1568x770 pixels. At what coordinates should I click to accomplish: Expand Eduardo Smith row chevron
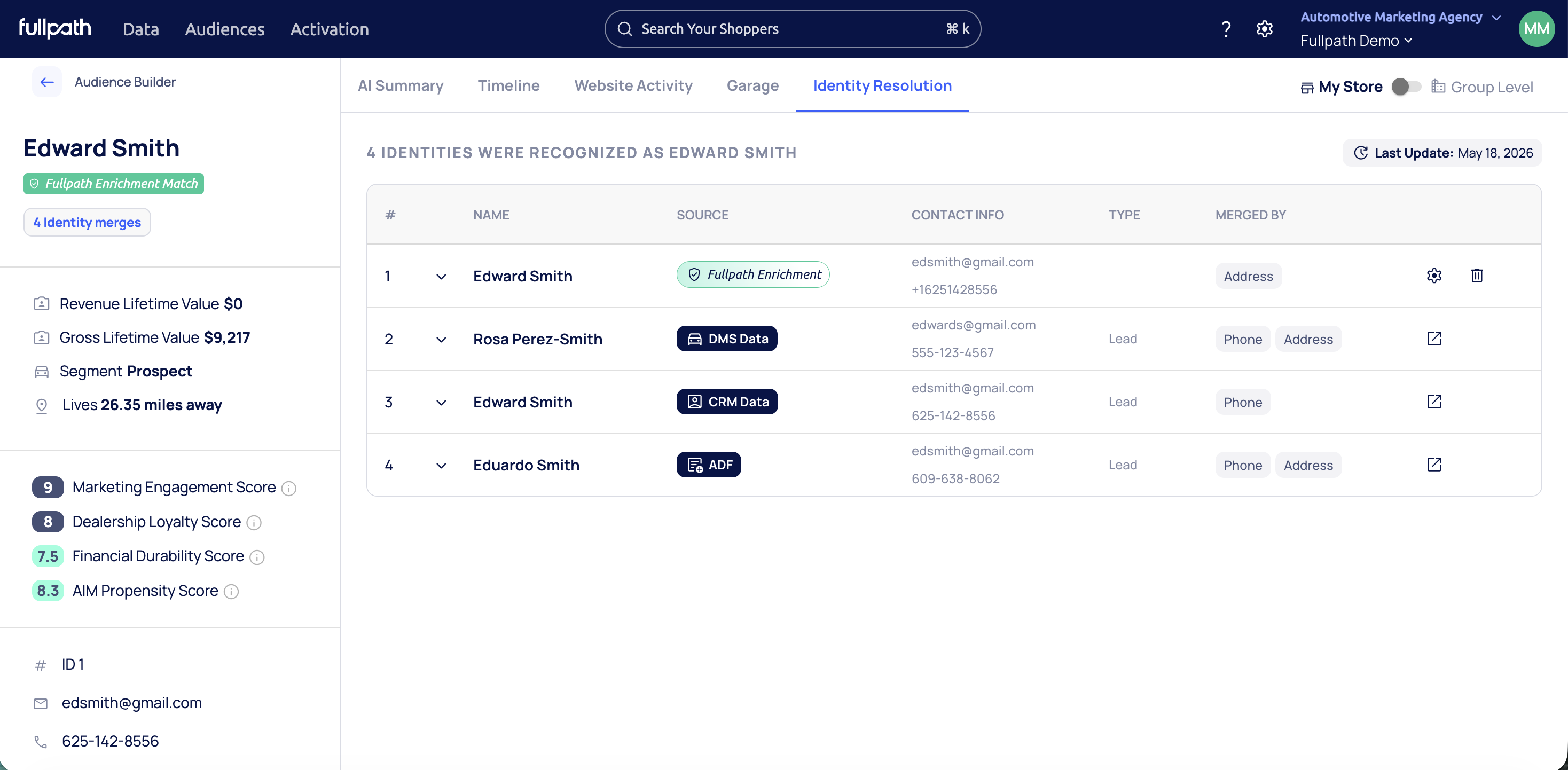441,466
